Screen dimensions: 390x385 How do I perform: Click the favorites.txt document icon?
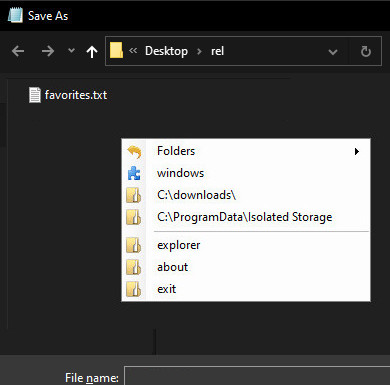(x=35, y=95)
